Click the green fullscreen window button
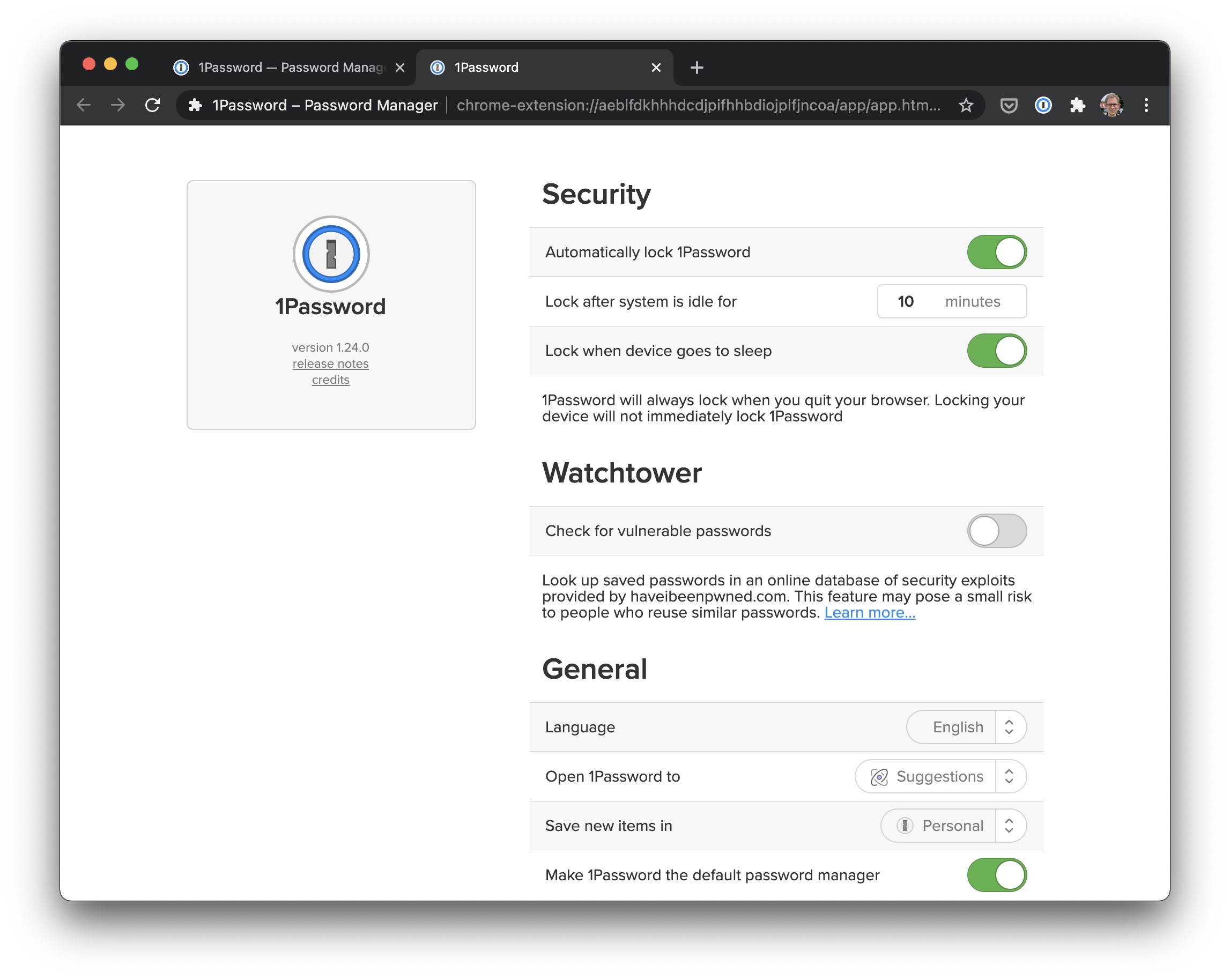This screenshot has width=1230, height=980. 132,64
